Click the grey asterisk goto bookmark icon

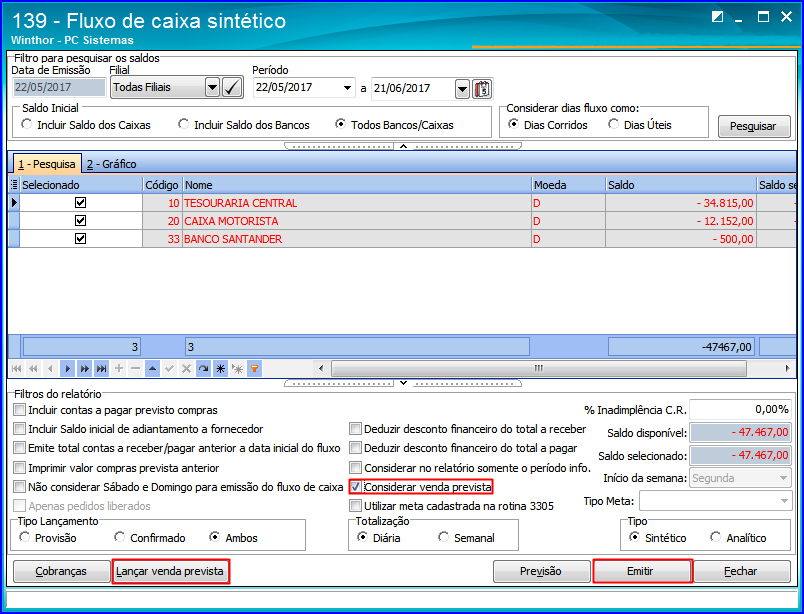coord(237,368)
